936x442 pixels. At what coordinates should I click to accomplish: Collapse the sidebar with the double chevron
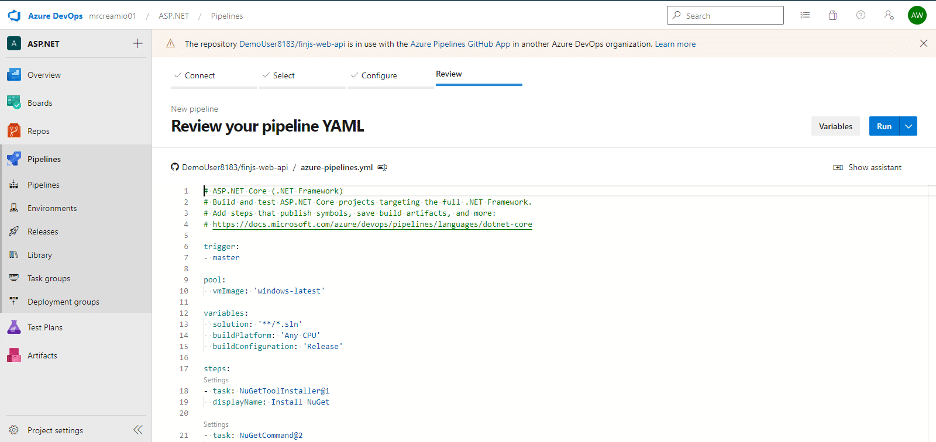[x=138, y=430]
